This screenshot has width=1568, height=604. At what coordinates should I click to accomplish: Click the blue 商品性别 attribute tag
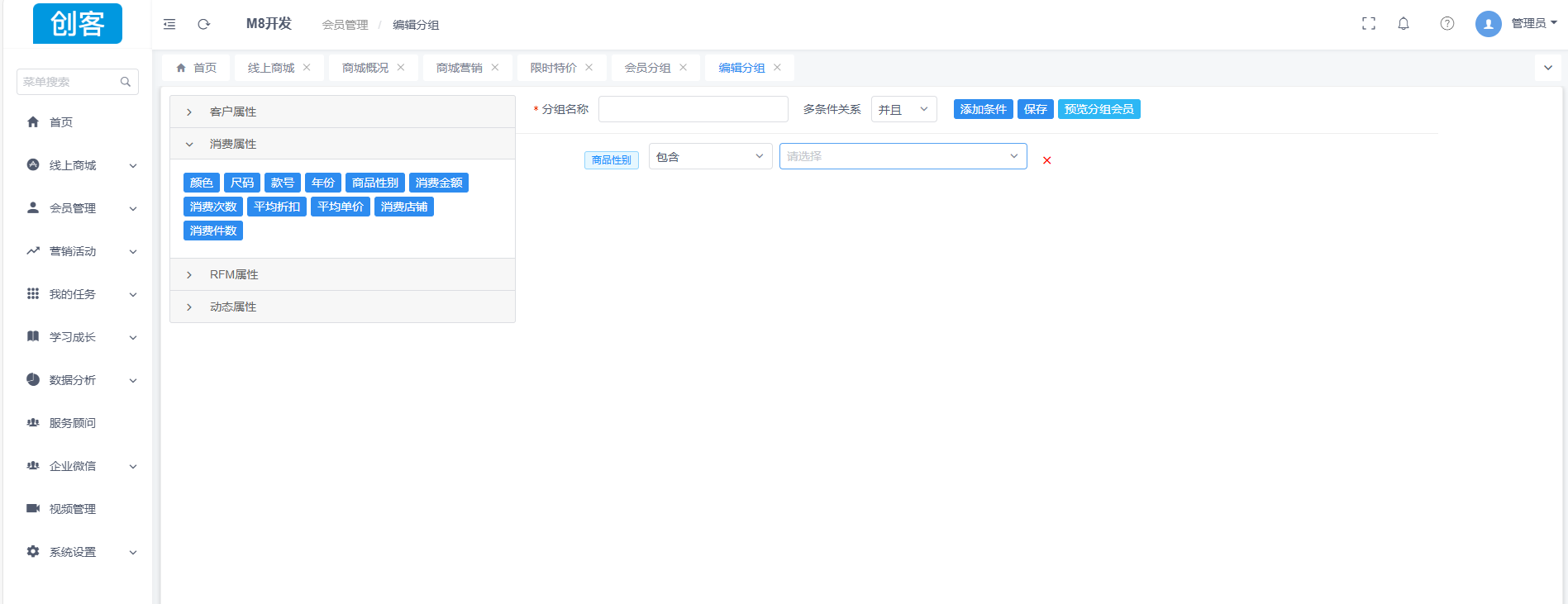[375, 183]
